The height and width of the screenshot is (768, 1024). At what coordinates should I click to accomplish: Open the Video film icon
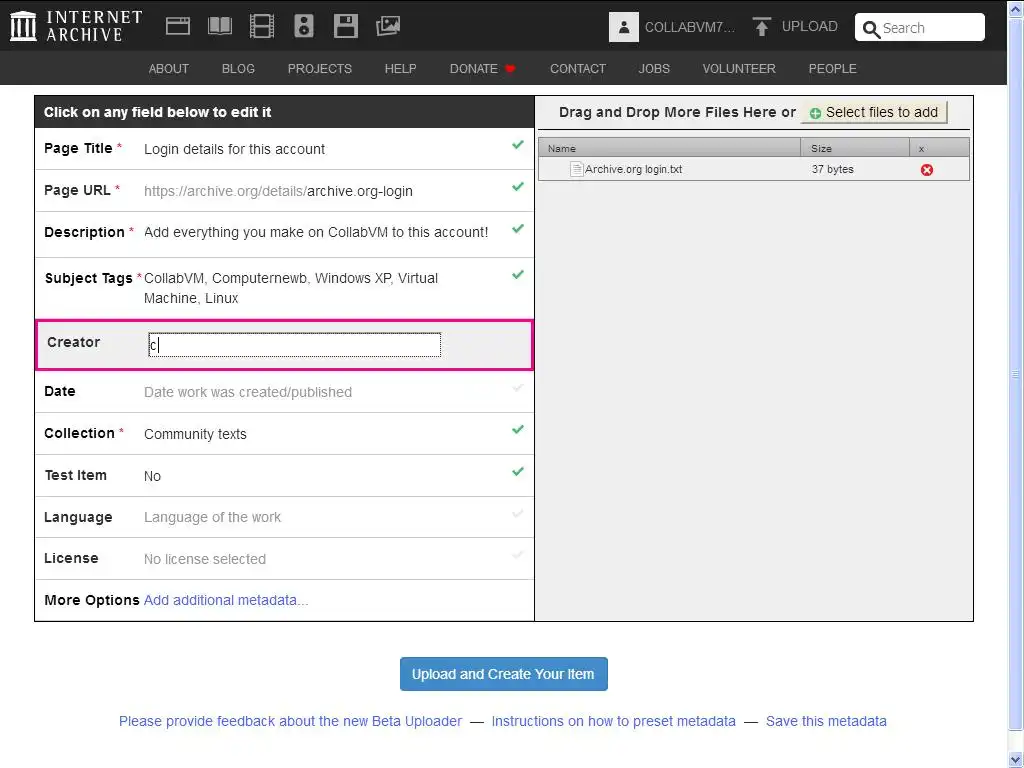point(262,26)
